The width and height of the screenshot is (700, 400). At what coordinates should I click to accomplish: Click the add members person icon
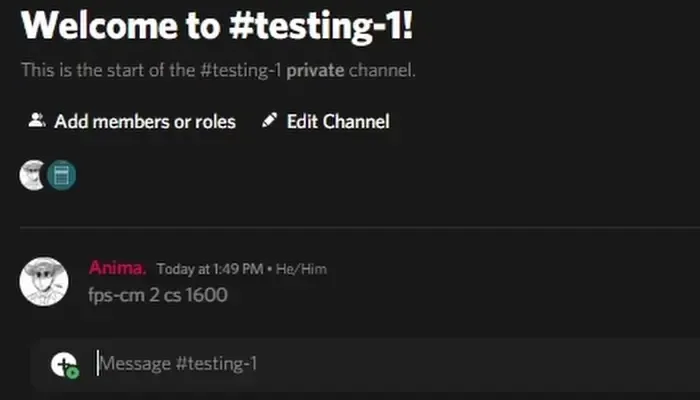click(37, 121)
